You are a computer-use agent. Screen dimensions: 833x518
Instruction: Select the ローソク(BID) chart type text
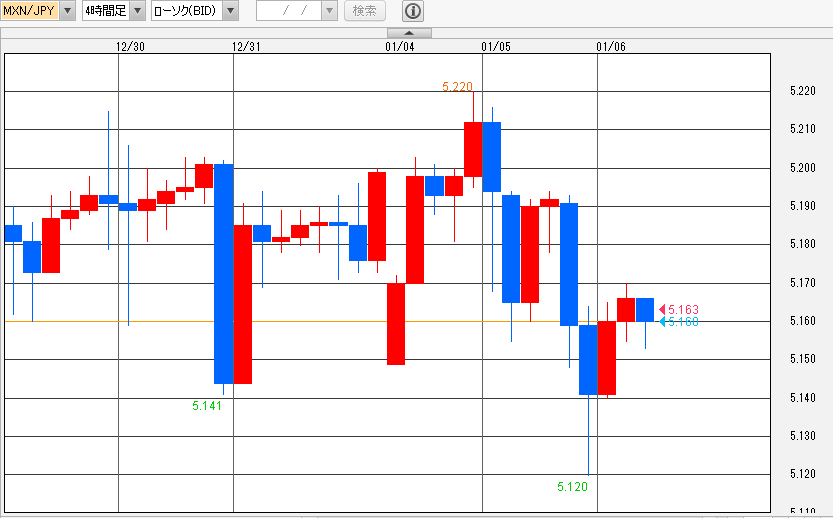click(186, 11)
